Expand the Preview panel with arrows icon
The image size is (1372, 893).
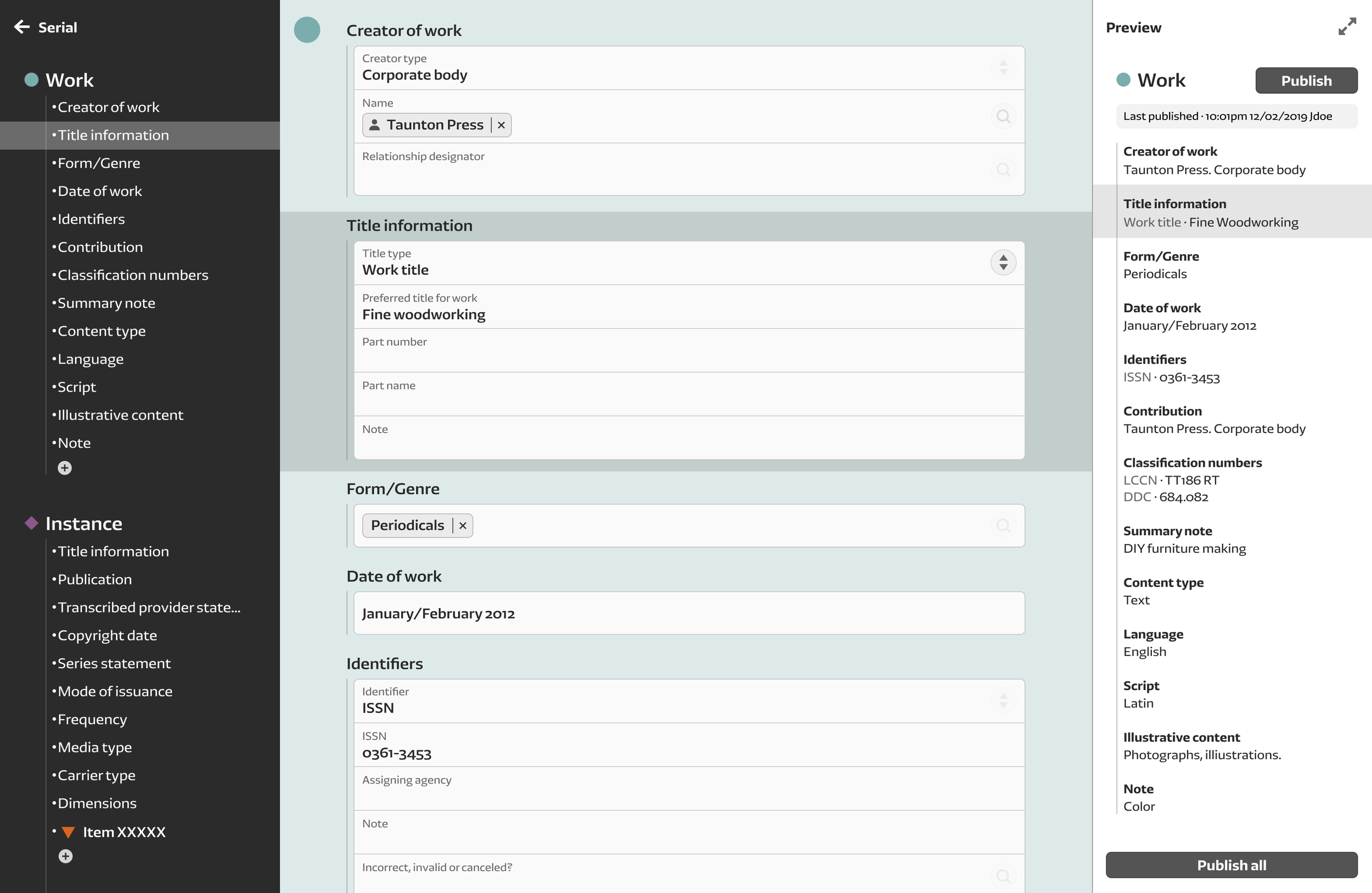(1347, 27)
